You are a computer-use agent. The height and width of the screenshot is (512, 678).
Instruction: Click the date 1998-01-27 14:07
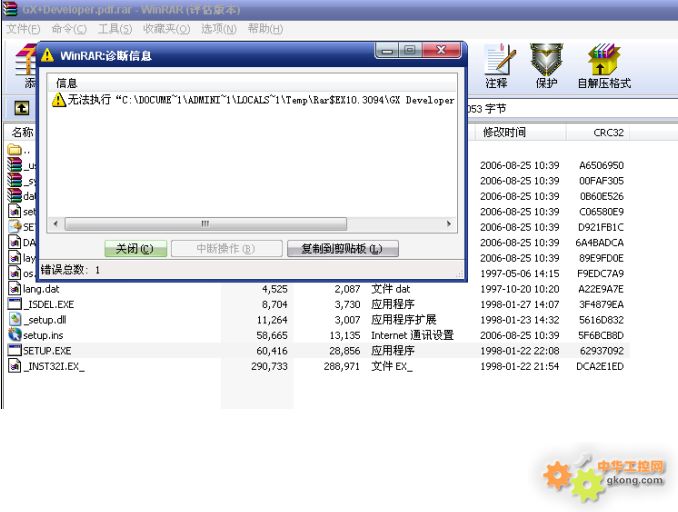pyautogui.click(x=520, y=304)
